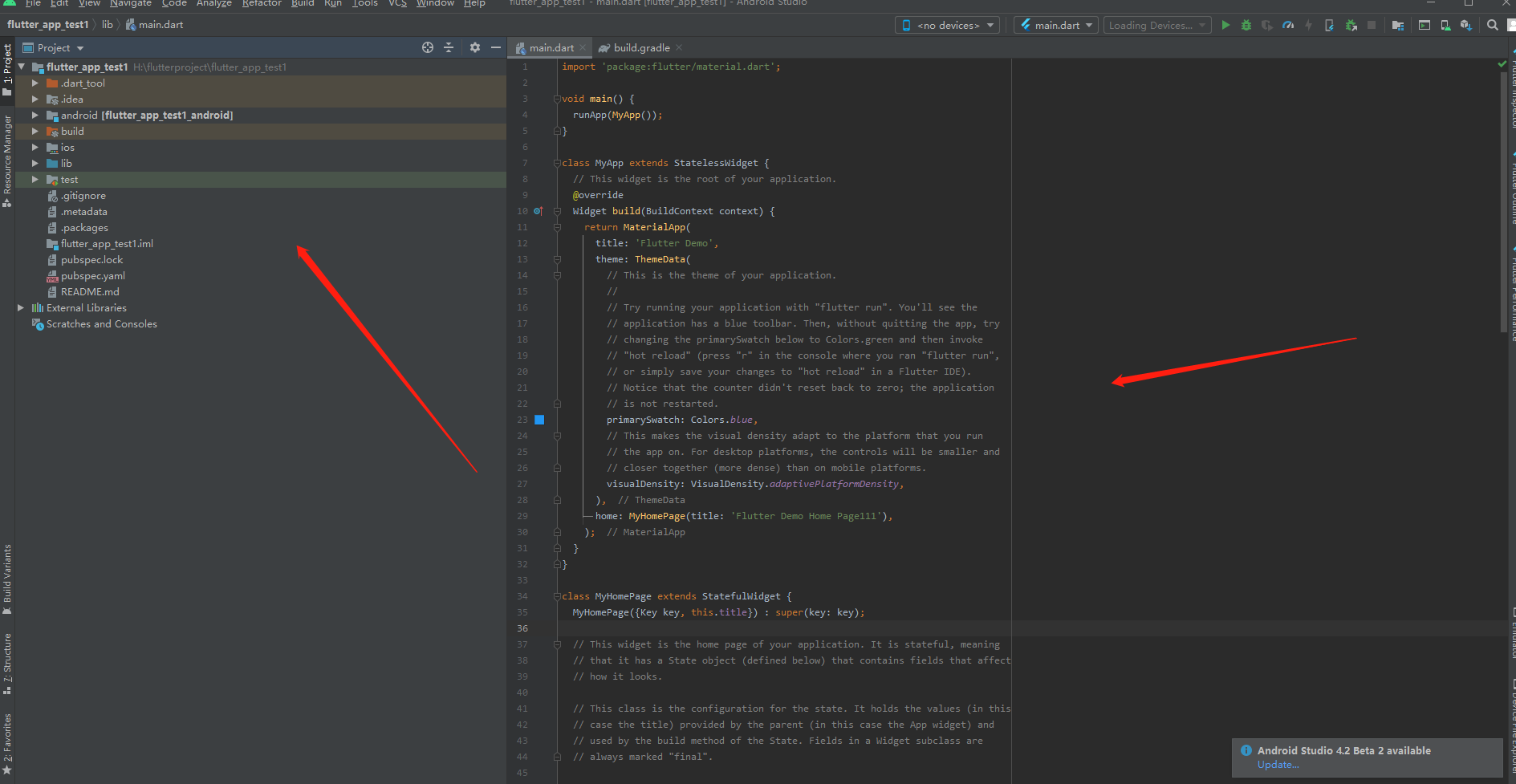Click the grey Stop square icon
Viewport: 1516px width, 784px height.
[x=1372, y=25]
